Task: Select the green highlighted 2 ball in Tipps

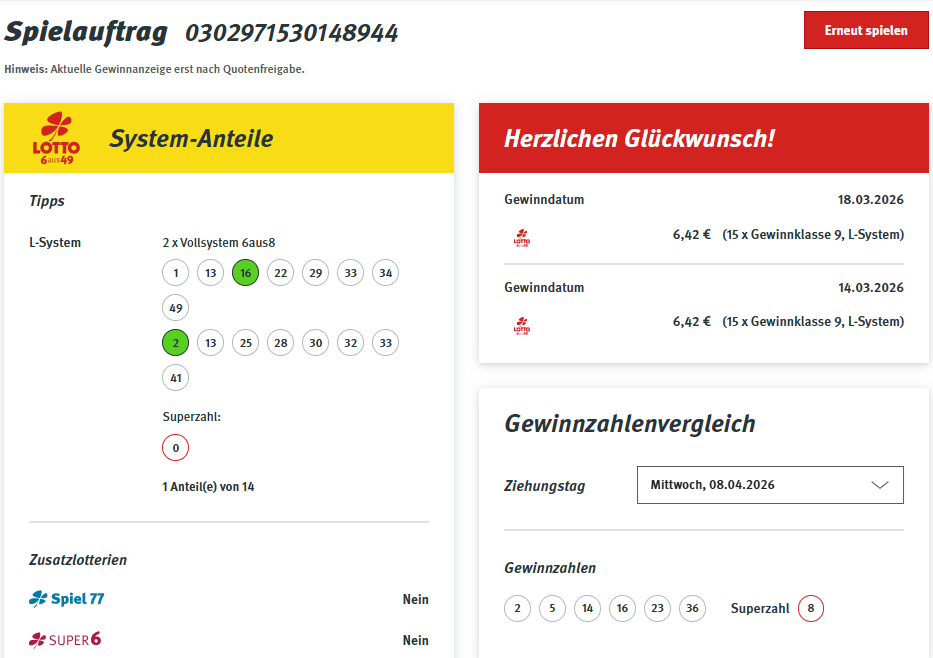Action: (175, 343)
